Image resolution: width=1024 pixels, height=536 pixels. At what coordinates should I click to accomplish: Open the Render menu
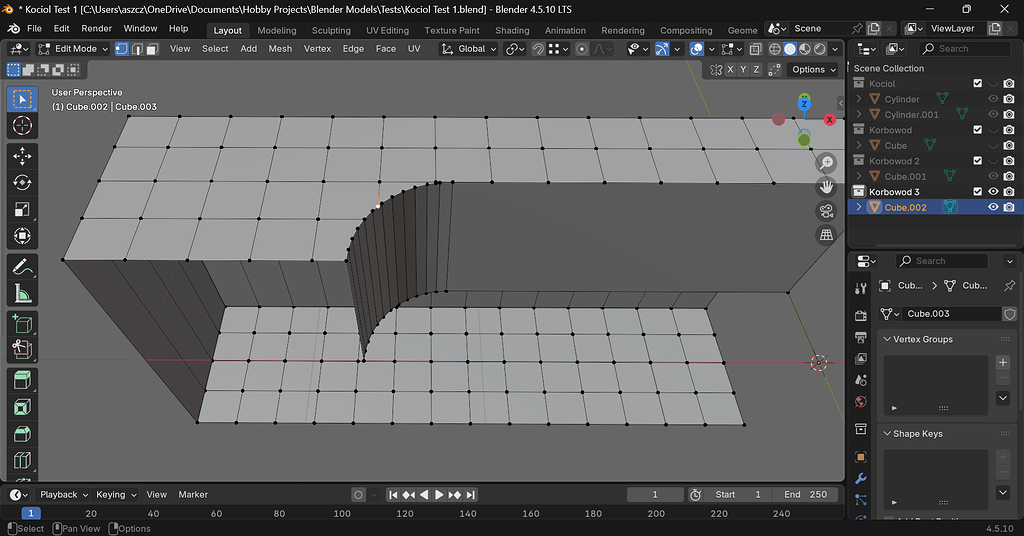pyautogui.click(x=97, y=29)
